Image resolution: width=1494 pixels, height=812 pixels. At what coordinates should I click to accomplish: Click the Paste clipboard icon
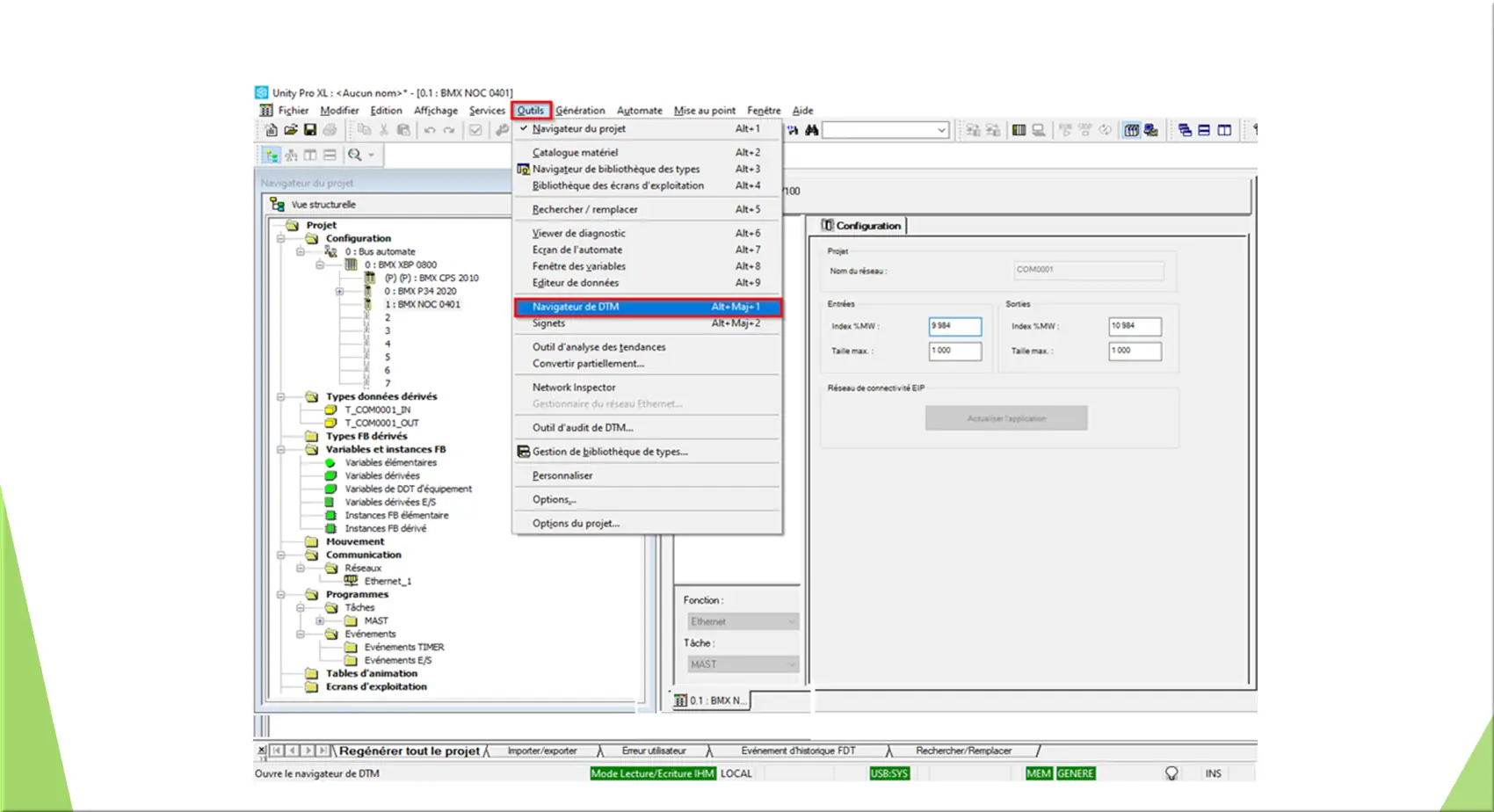(403, 130)
